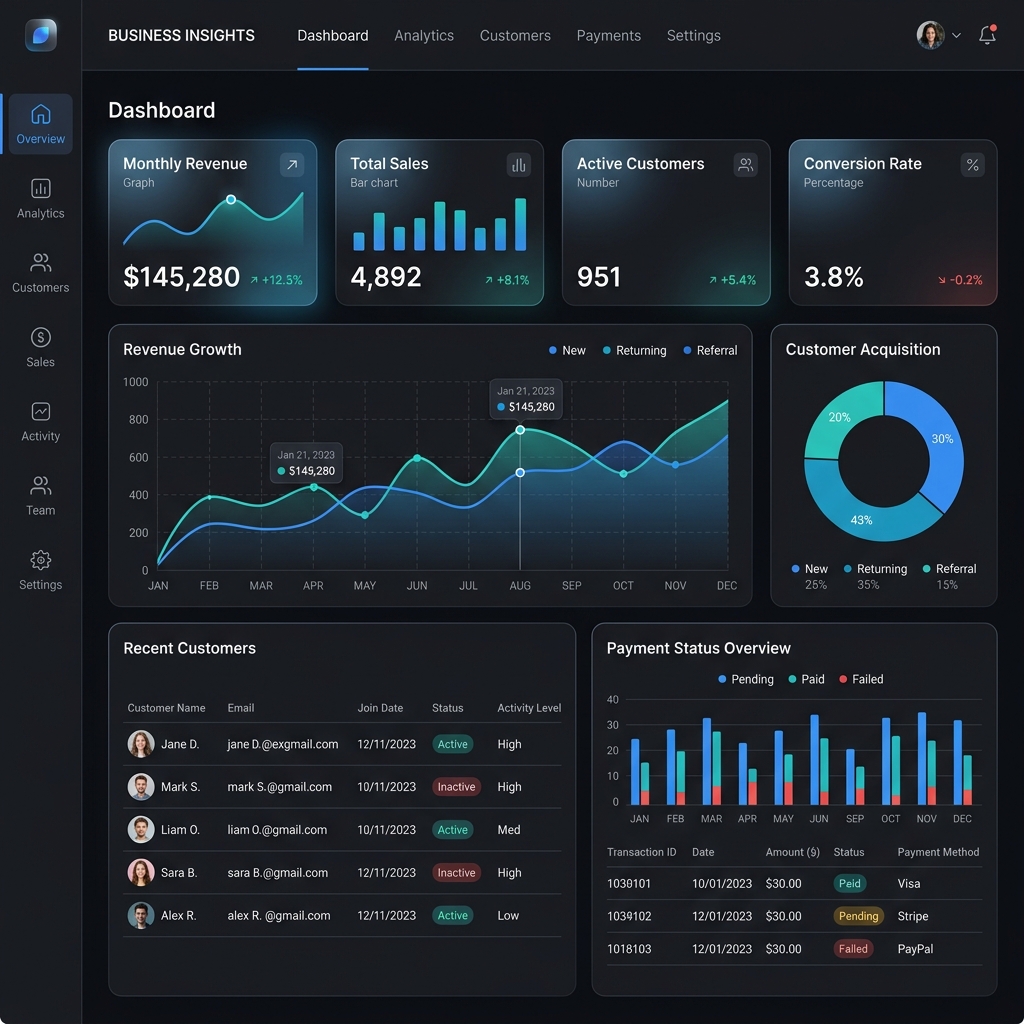Click Alex R.'s avatar
This screenshot has width=1024, height=1024.
point(140,916)
